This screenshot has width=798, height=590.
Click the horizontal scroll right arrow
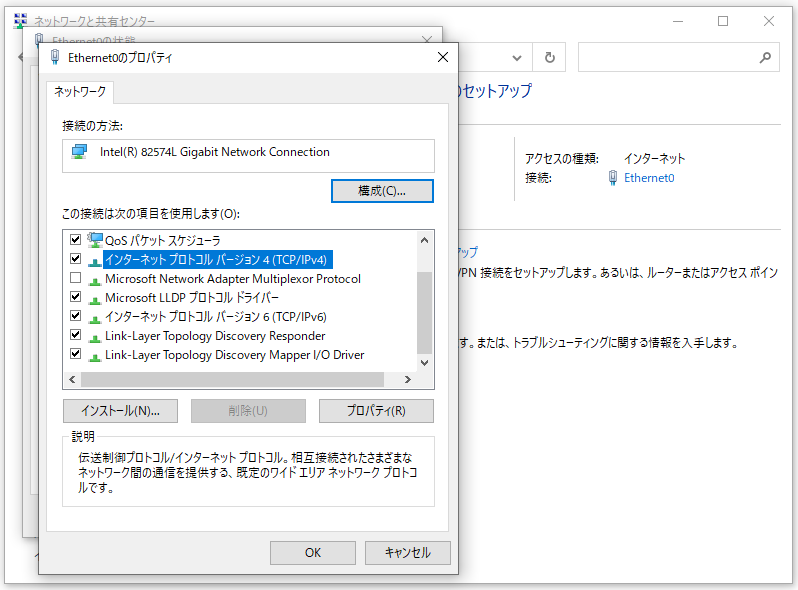tap(408, 379)
